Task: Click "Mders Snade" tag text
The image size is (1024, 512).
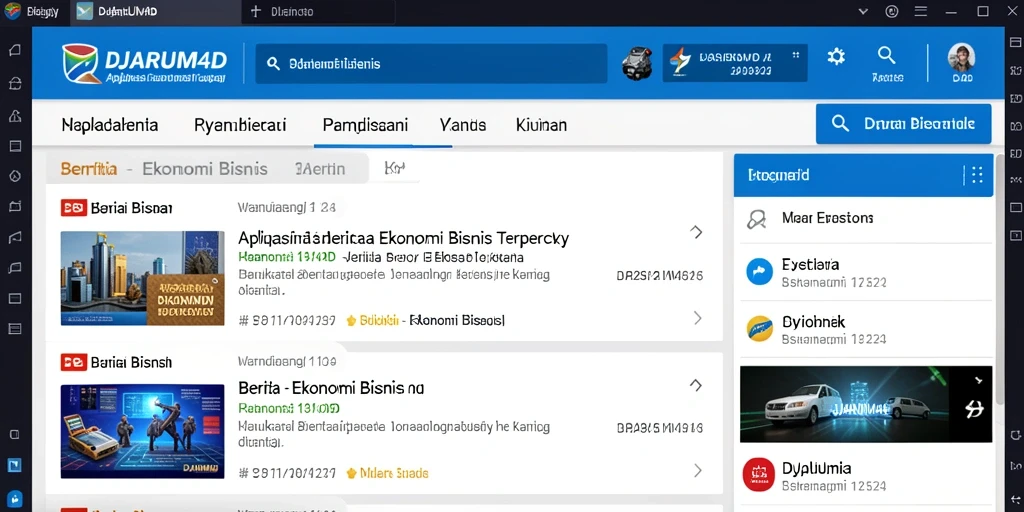Action: (394, 473)
